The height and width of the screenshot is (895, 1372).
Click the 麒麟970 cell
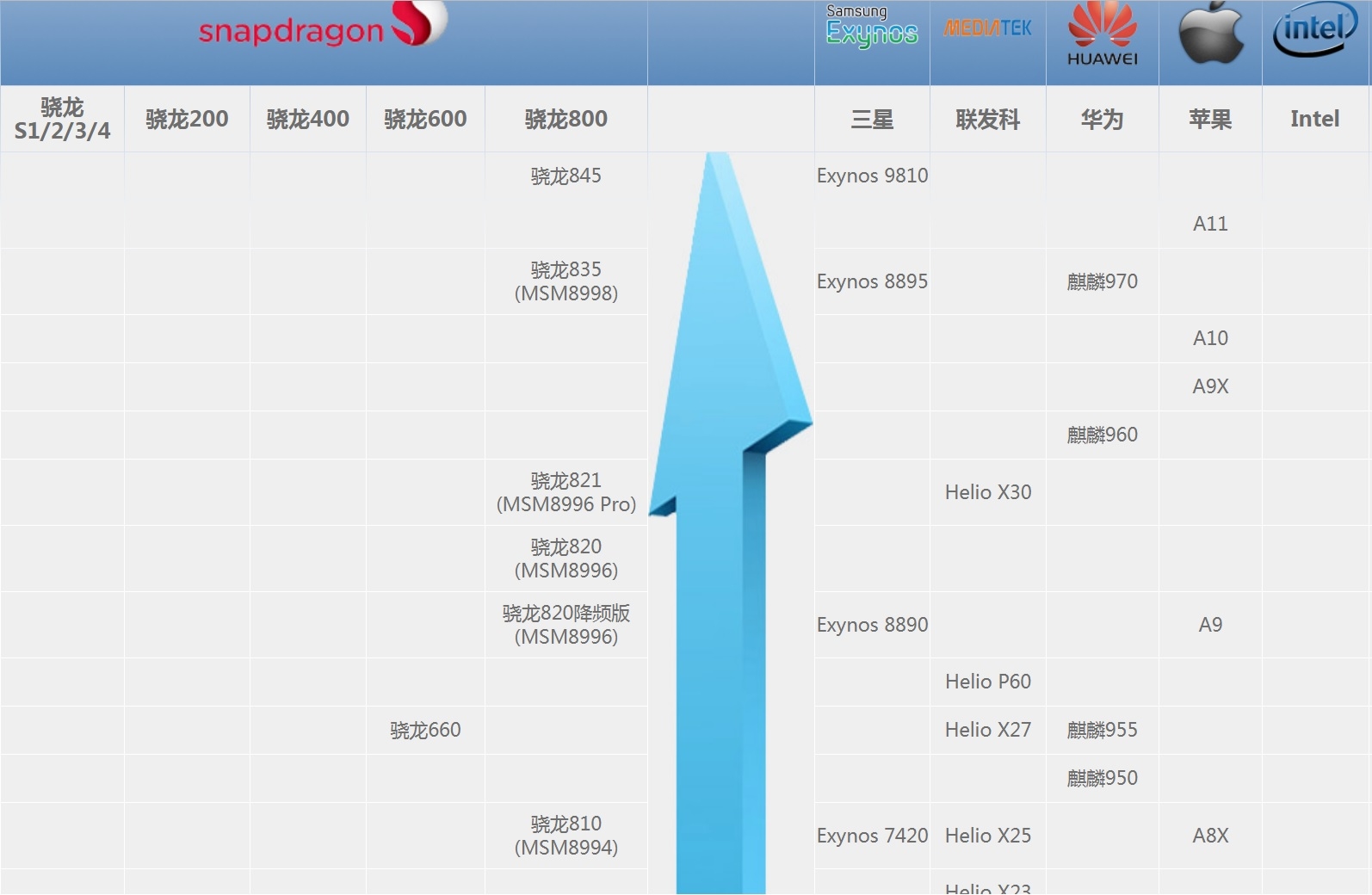(x=1103, y=281)
